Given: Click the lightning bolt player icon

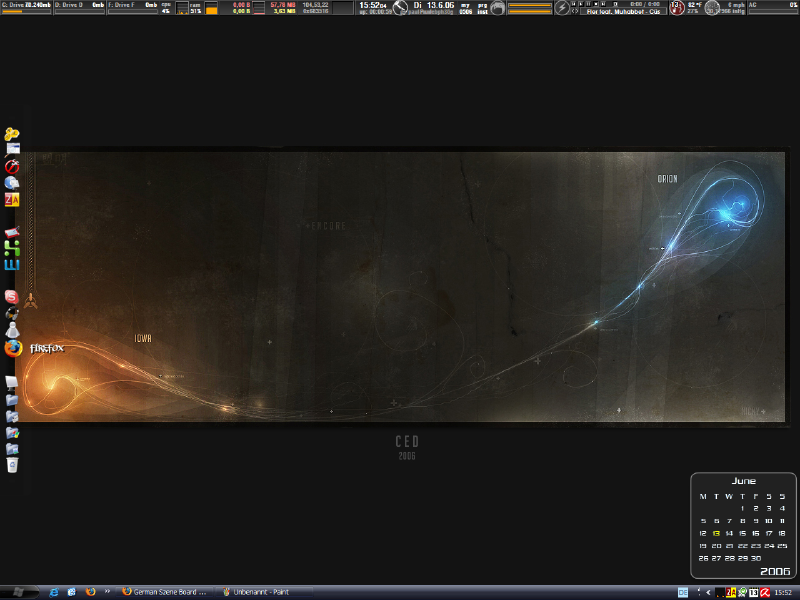Looking at the screenshot, I should 562,8.
